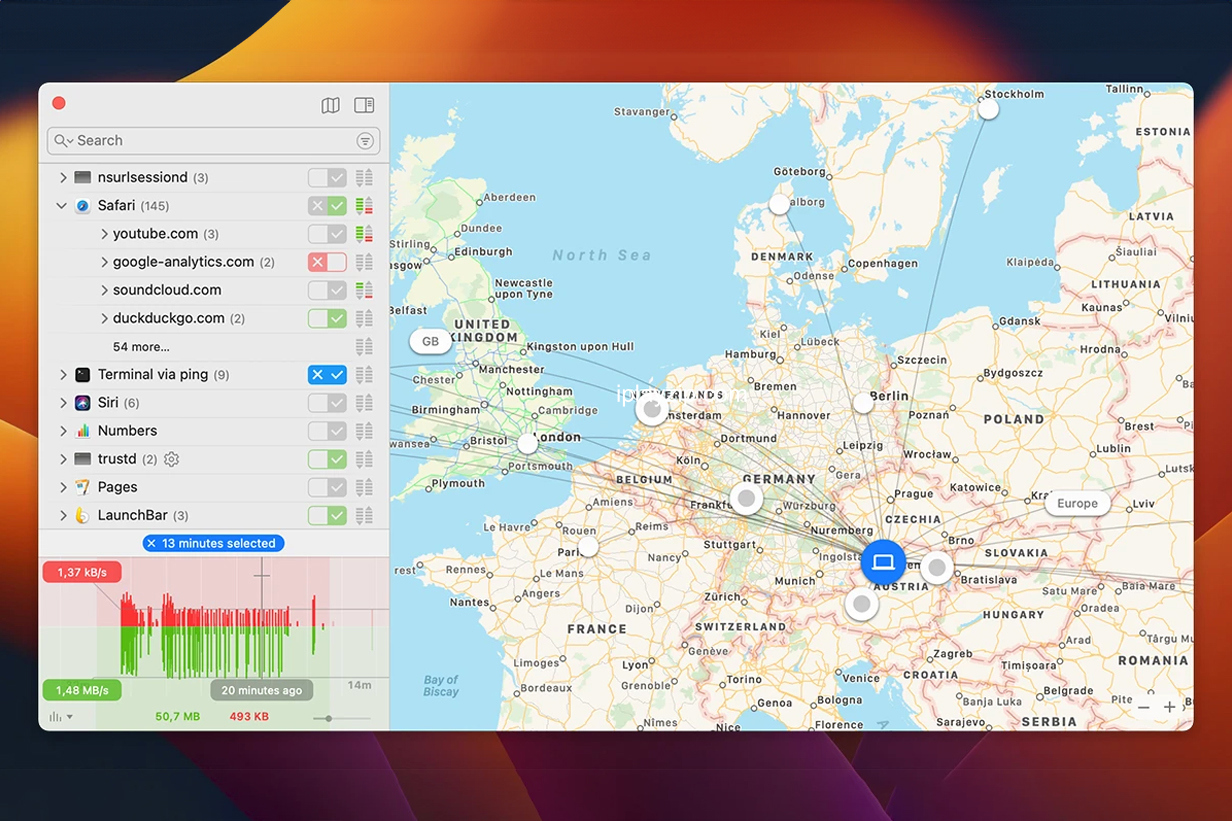Select the Numbers row in the list
Screen dimensions: 1232x821
pyautogui.click(x=213, y=431)
